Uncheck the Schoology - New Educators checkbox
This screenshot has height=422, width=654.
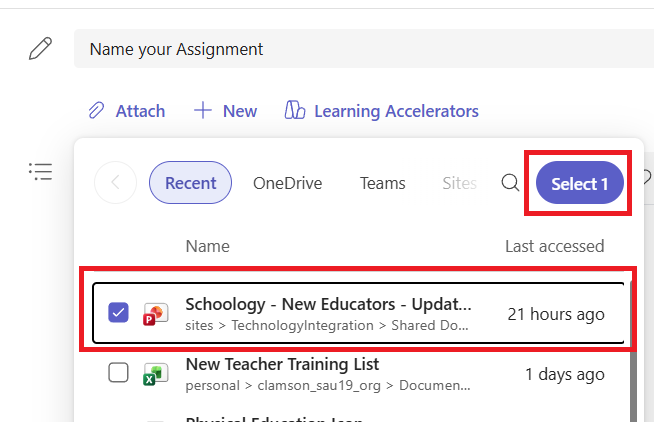click(x=118, y=312)
